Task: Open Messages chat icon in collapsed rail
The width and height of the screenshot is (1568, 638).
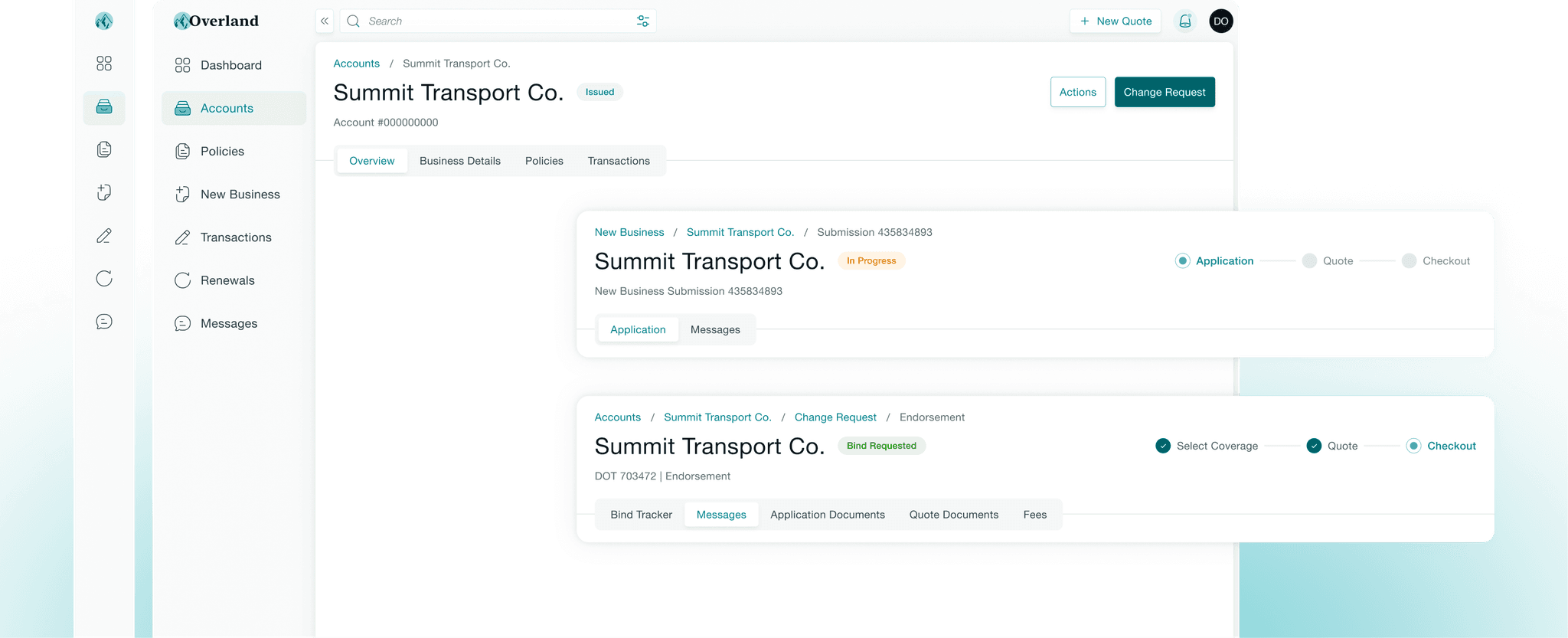Action: (104, 322)
